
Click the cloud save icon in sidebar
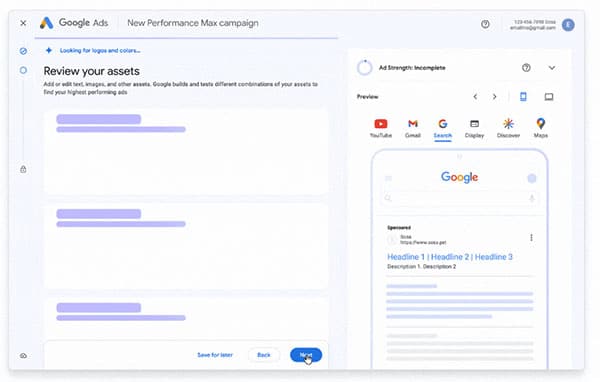pyautogui.click(x=23, y=356)
